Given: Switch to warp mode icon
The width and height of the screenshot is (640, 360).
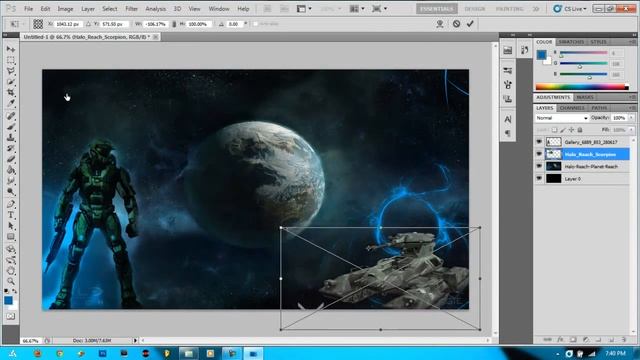Looking at the screenshot, I should (x=440, y=24).
